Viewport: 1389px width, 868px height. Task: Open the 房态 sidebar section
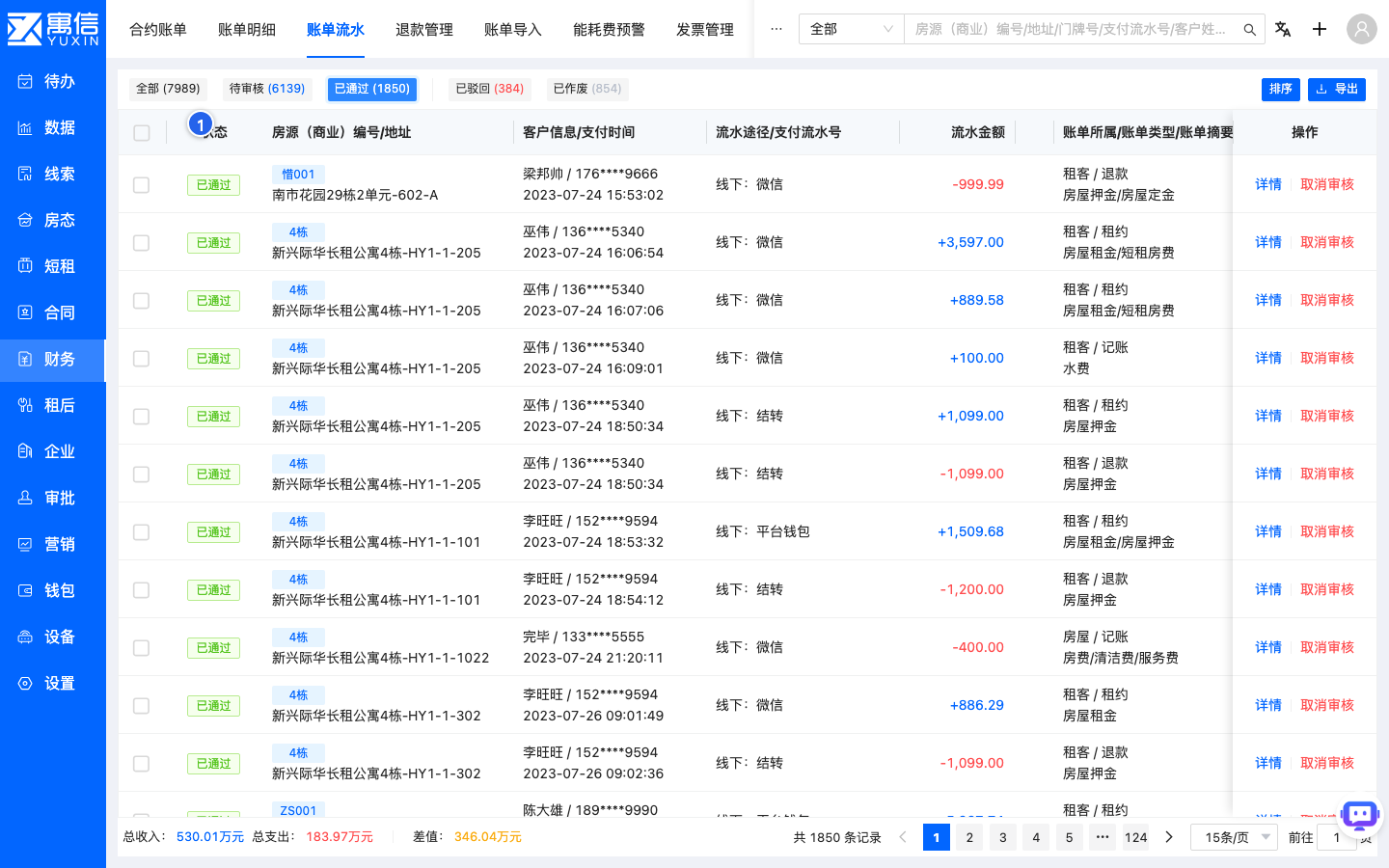click(x=53, y=221)
